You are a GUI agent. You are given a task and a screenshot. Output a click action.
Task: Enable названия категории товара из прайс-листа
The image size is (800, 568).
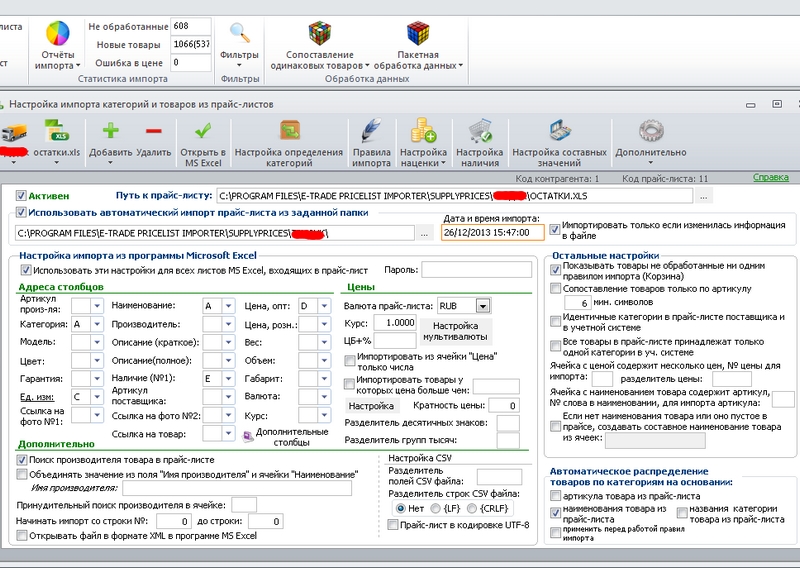point(682,512)
